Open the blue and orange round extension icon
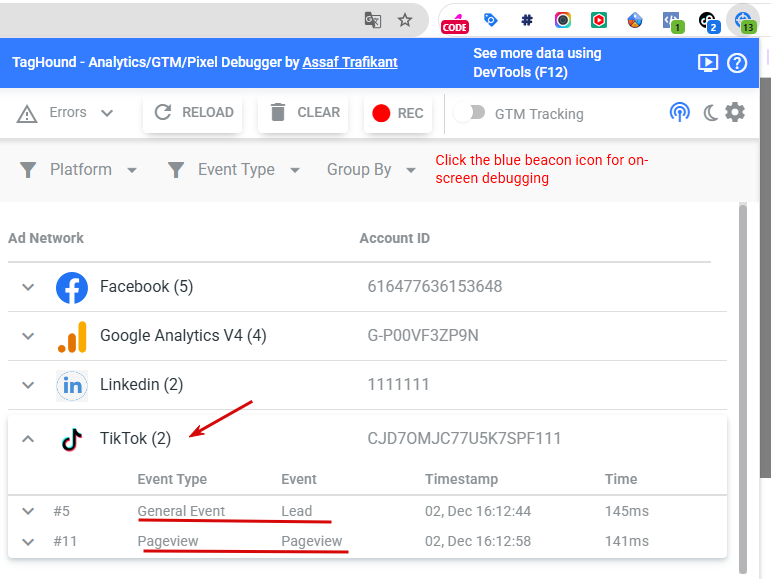This screenshot has width=771, height=579. (x=635, y=20)
